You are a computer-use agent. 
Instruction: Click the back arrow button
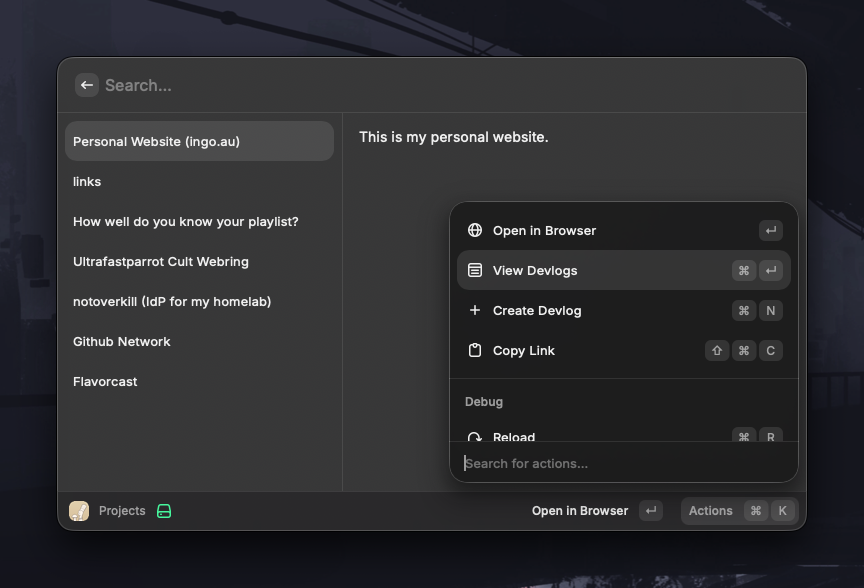(x=87, y=86)
